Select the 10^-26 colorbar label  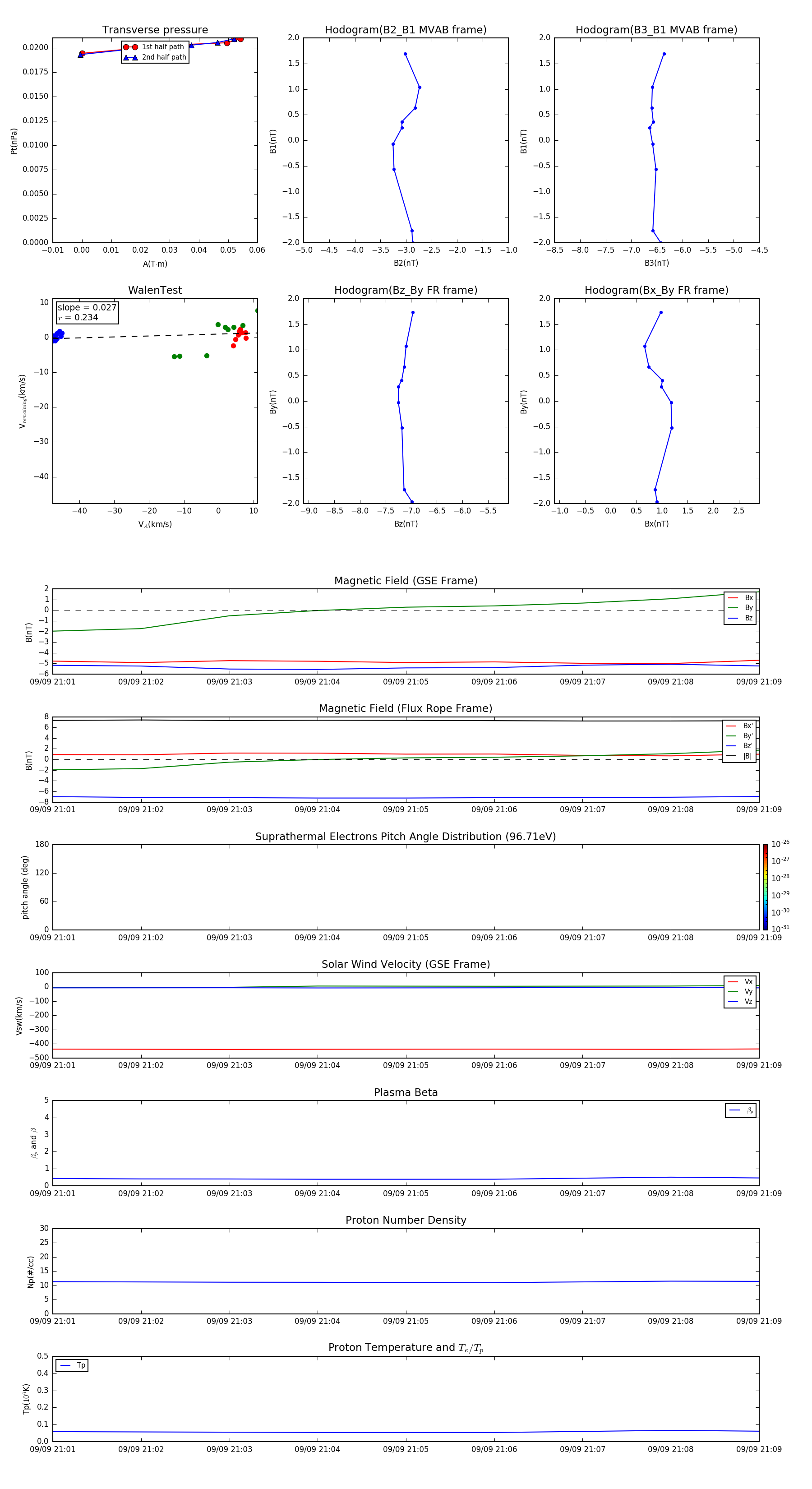pos(780,844)
